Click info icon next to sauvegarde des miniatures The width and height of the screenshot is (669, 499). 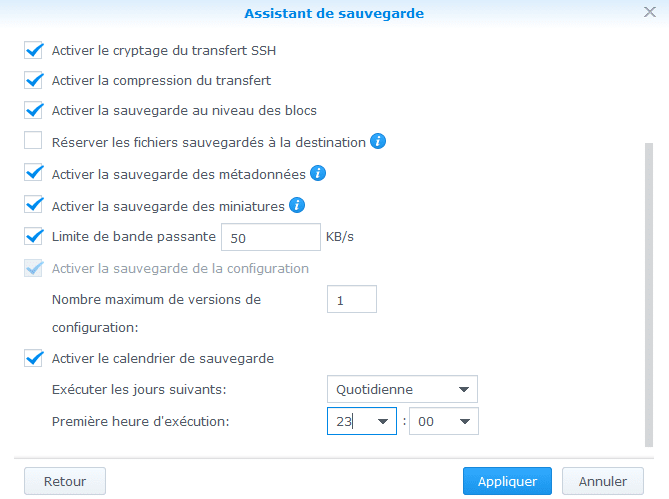coord(297,205)
